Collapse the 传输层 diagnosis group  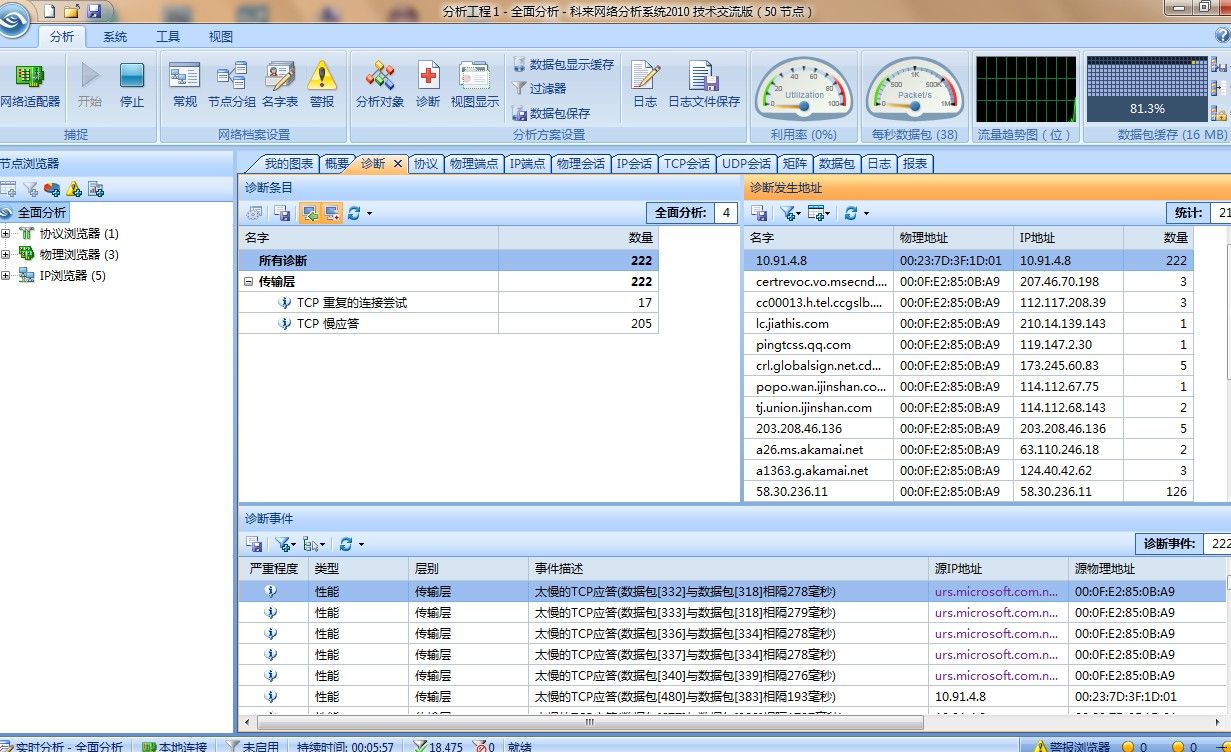tap(249, 282)
